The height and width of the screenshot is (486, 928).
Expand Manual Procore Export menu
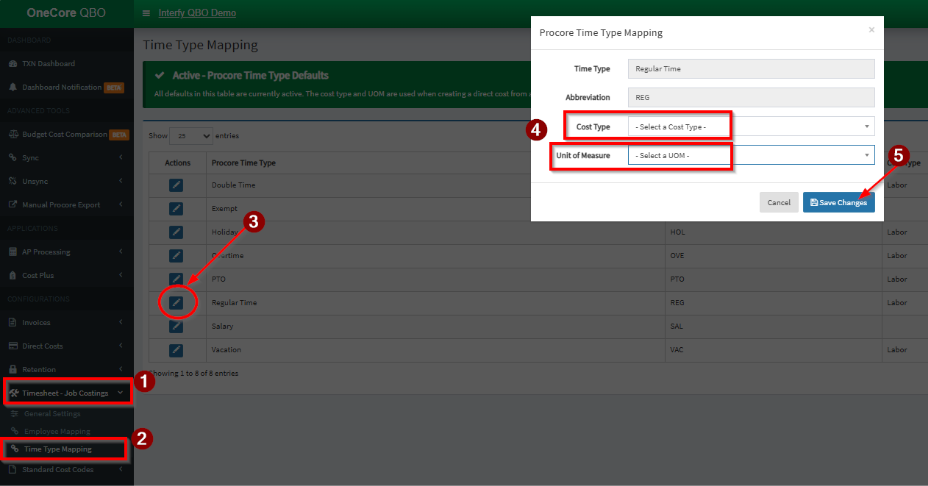click(66, 205)
